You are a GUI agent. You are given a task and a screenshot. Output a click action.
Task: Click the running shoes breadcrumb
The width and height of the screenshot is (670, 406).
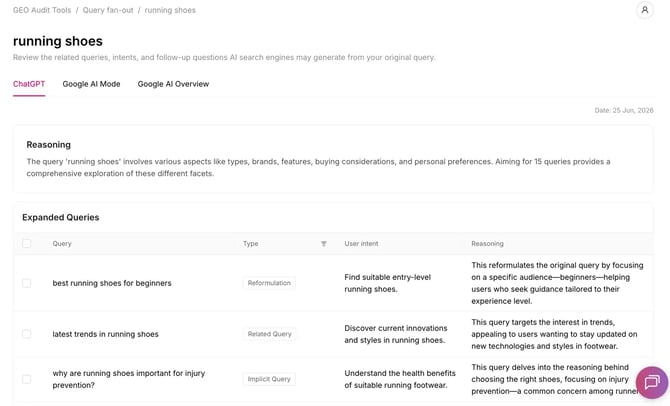coord(170,10)
